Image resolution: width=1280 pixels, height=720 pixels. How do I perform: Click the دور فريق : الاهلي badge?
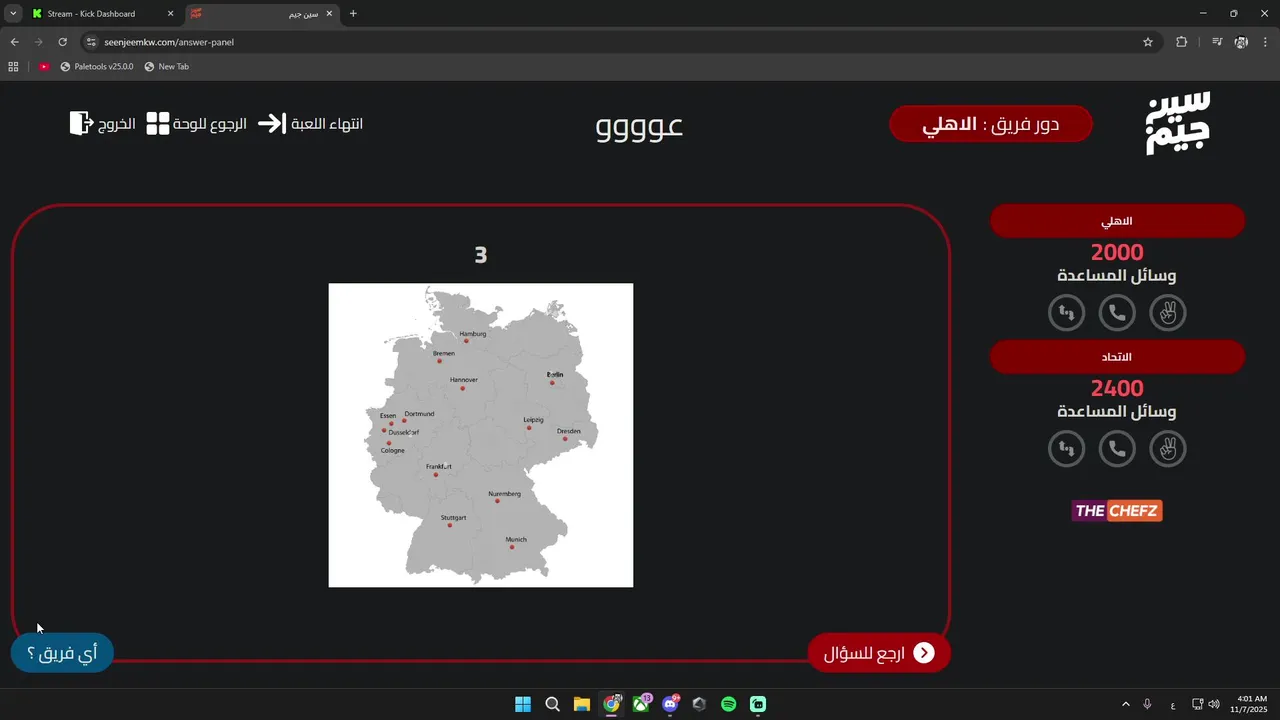tap(991, 124)
